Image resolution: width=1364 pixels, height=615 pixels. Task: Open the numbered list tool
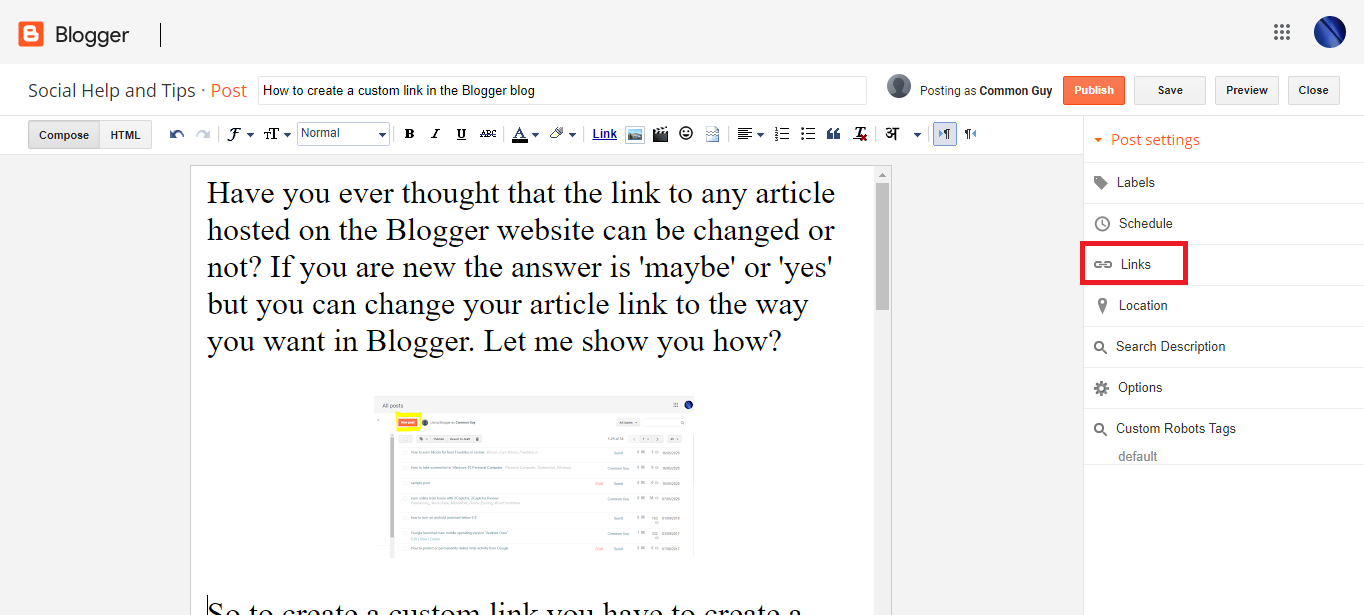click(781, 133)
